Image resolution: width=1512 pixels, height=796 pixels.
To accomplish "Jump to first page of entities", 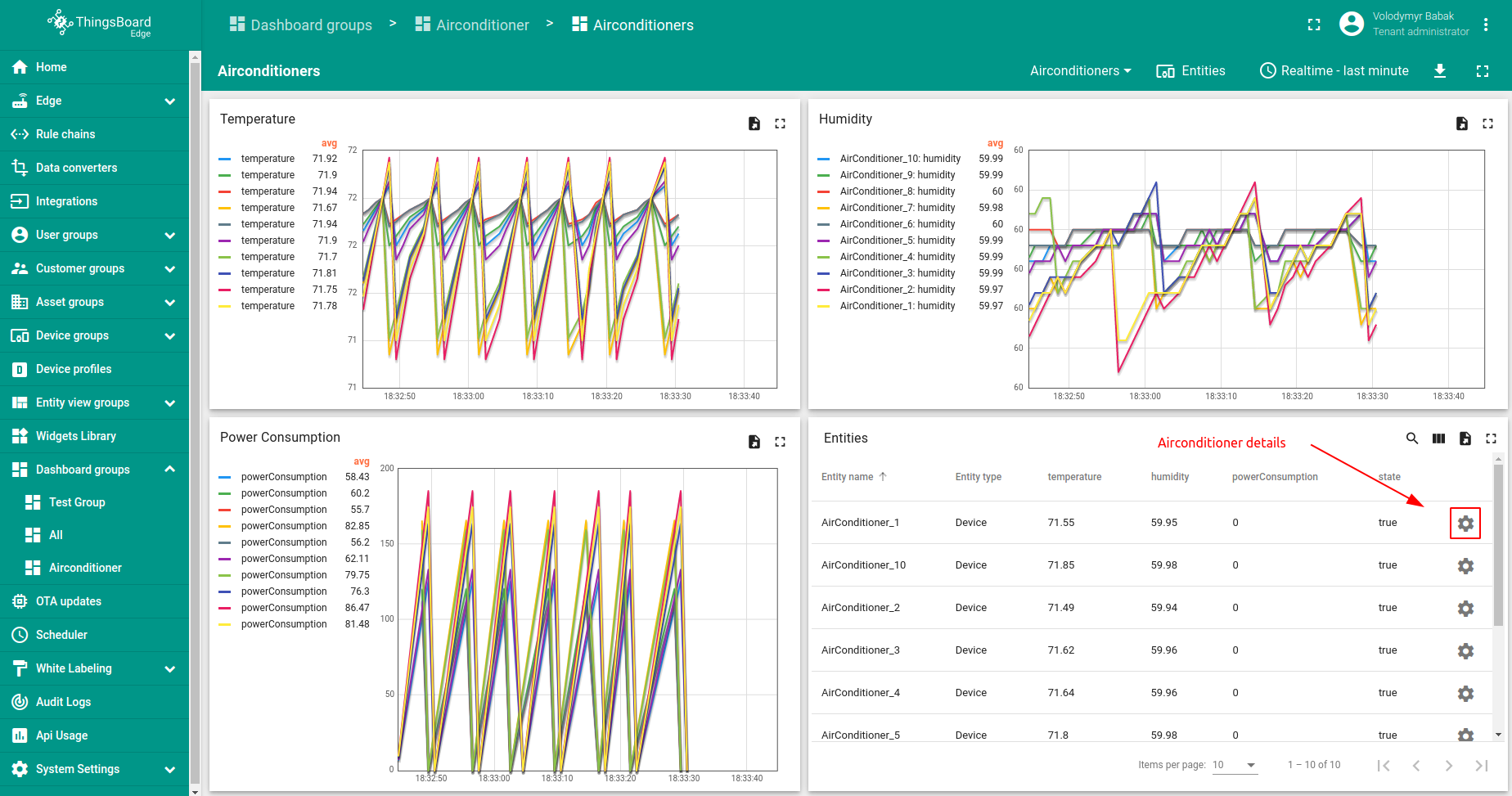I will (x=1384, y=765).
